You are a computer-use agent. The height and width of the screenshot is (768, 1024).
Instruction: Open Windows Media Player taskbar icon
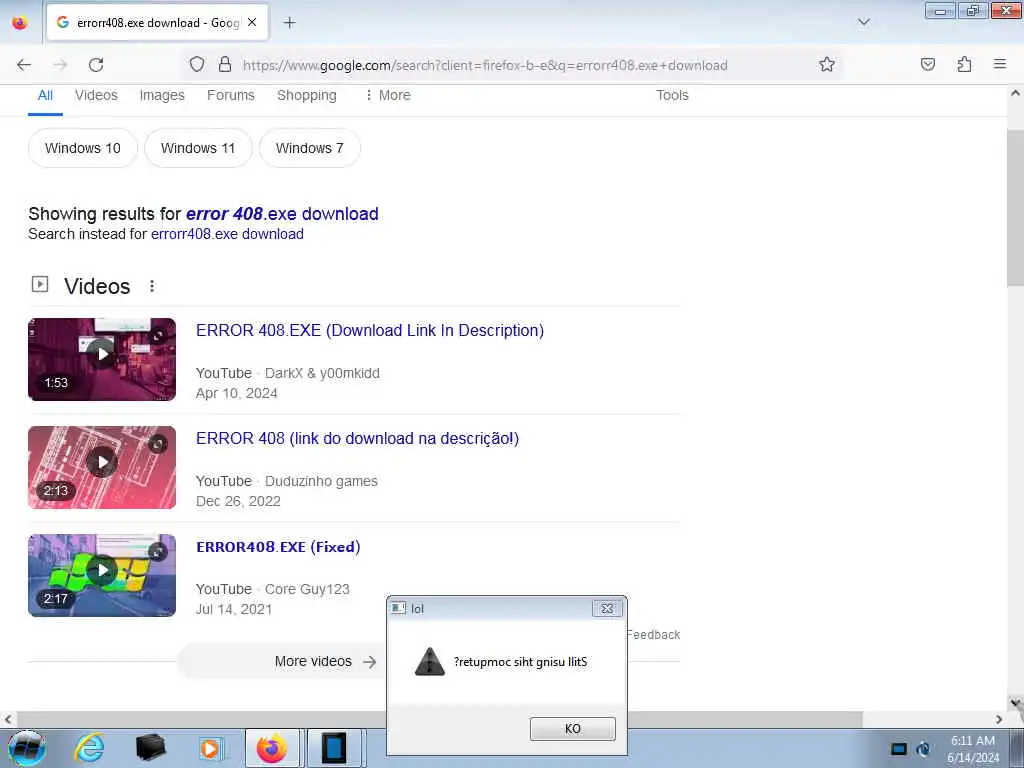tap(210, 748)
